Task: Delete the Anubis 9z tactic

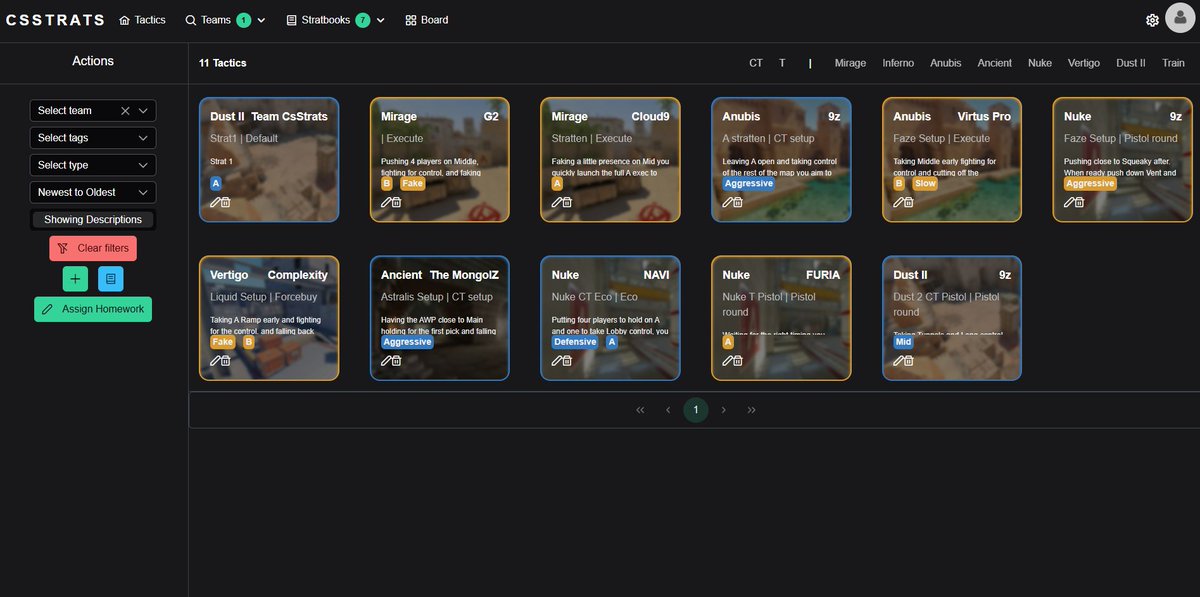Action: point(739,202)
